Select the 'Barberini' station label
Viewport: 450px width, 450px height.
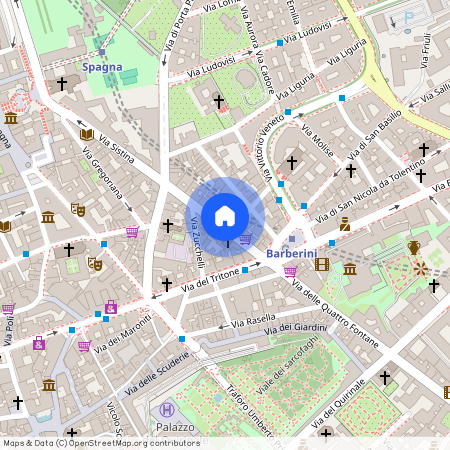tap(292, 254)
